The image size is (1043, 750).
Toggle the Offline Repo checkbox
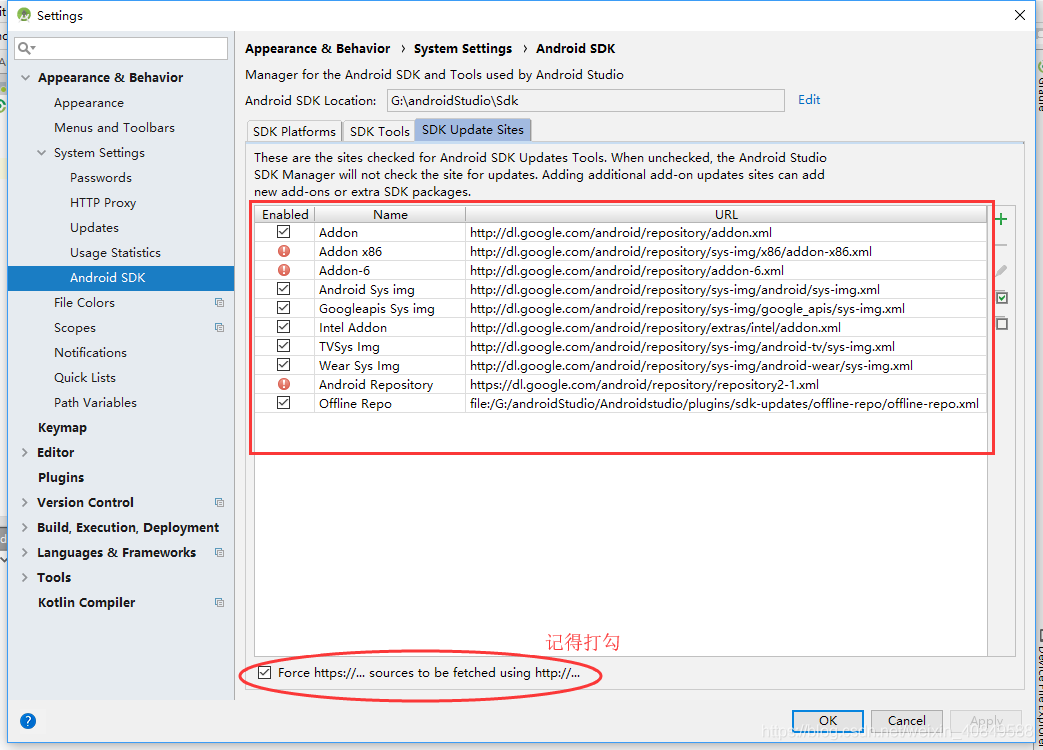[284, 403]
